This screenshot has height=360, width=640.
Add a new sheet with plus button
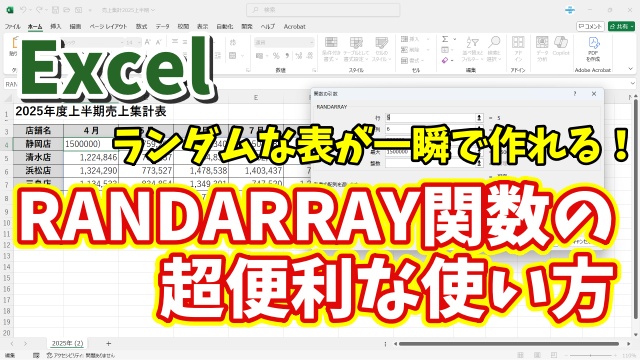pos(109,344)
